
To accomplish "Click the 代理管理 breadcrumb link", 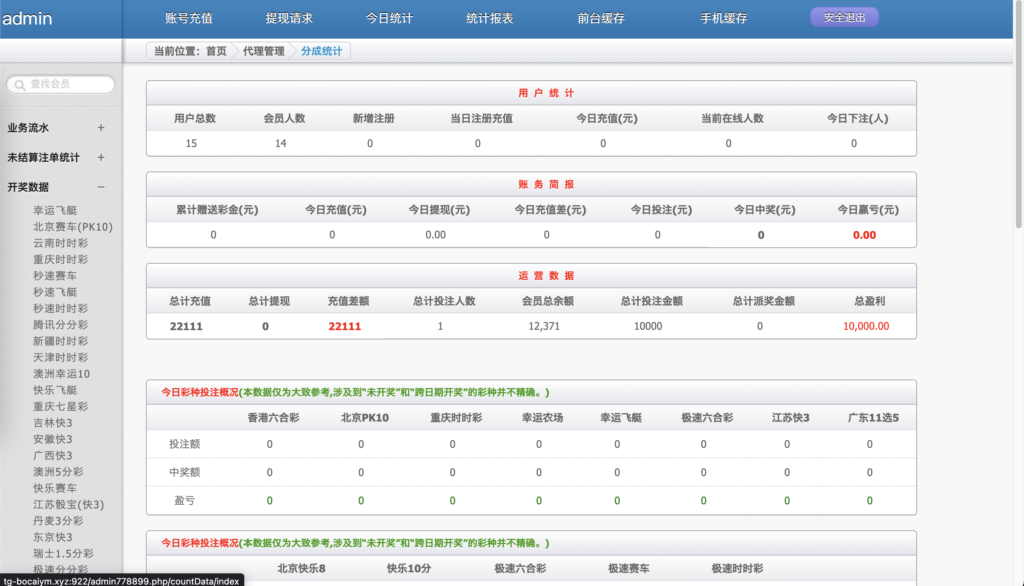I will (x=263, y=51).
